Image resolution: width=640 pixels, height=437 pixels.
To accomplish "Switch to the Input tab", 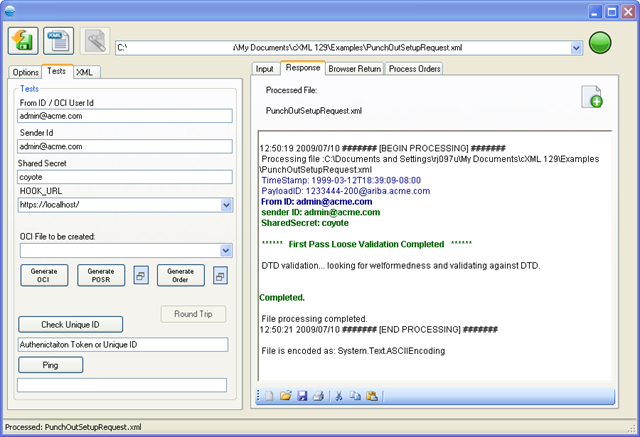I will click(x=264, y=69).
